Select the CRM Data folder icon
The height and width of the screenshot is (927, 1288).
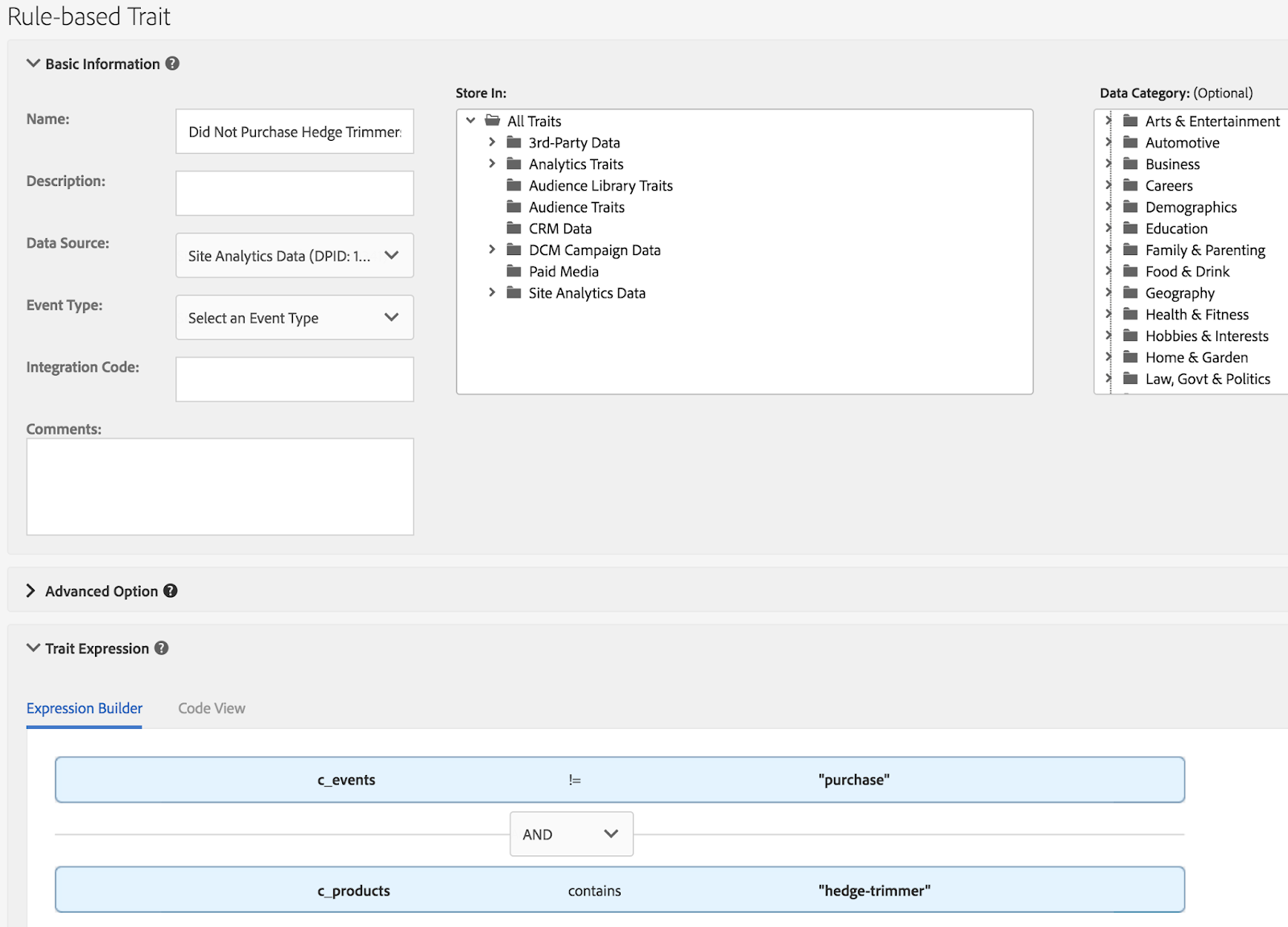tap(514, 229)
